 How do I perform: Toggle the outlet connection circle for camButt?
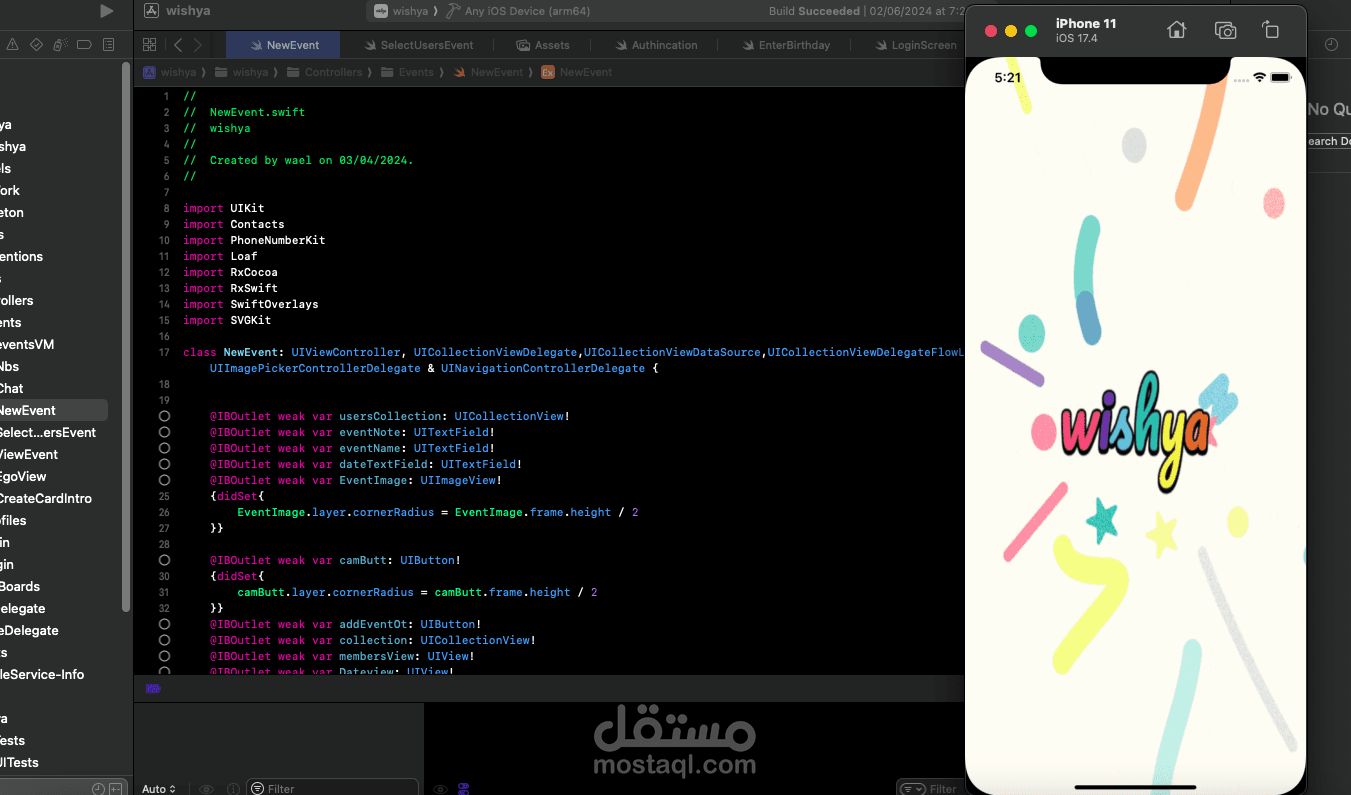[x=164, y=560]
